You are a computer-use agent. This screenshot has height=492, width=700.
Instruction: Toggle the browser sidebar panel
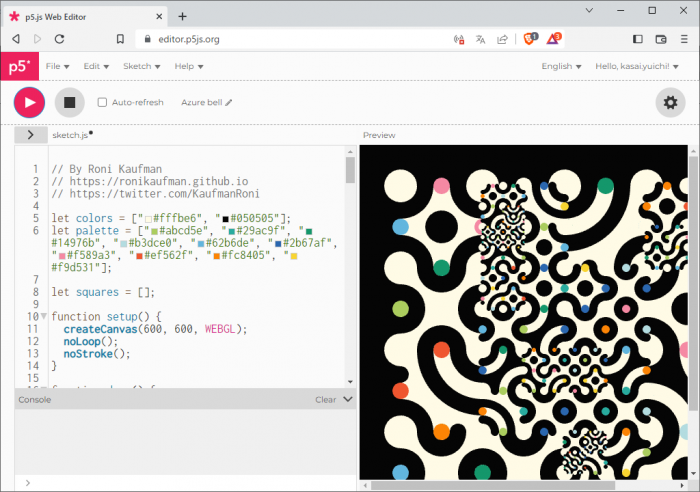[x=637, y=39]
